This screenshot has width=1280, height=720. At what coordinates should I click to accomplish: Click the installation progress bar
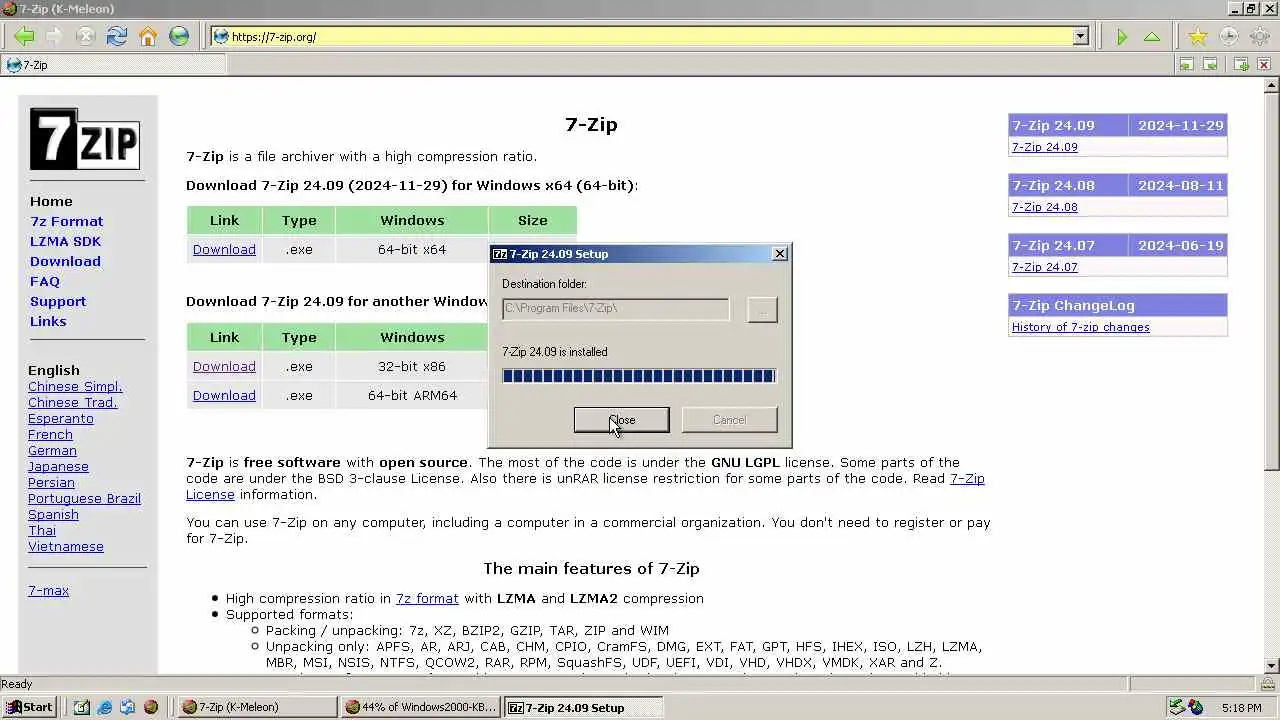(639, 376)
